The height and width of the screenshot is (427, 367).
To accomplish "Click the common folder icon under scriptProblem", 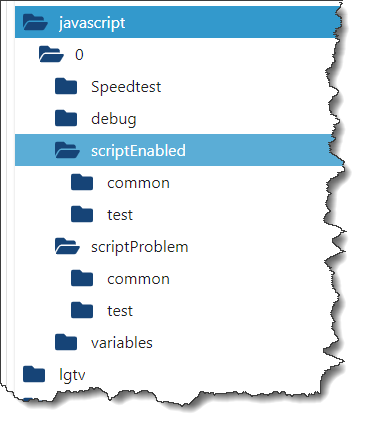I will [82, 278].
